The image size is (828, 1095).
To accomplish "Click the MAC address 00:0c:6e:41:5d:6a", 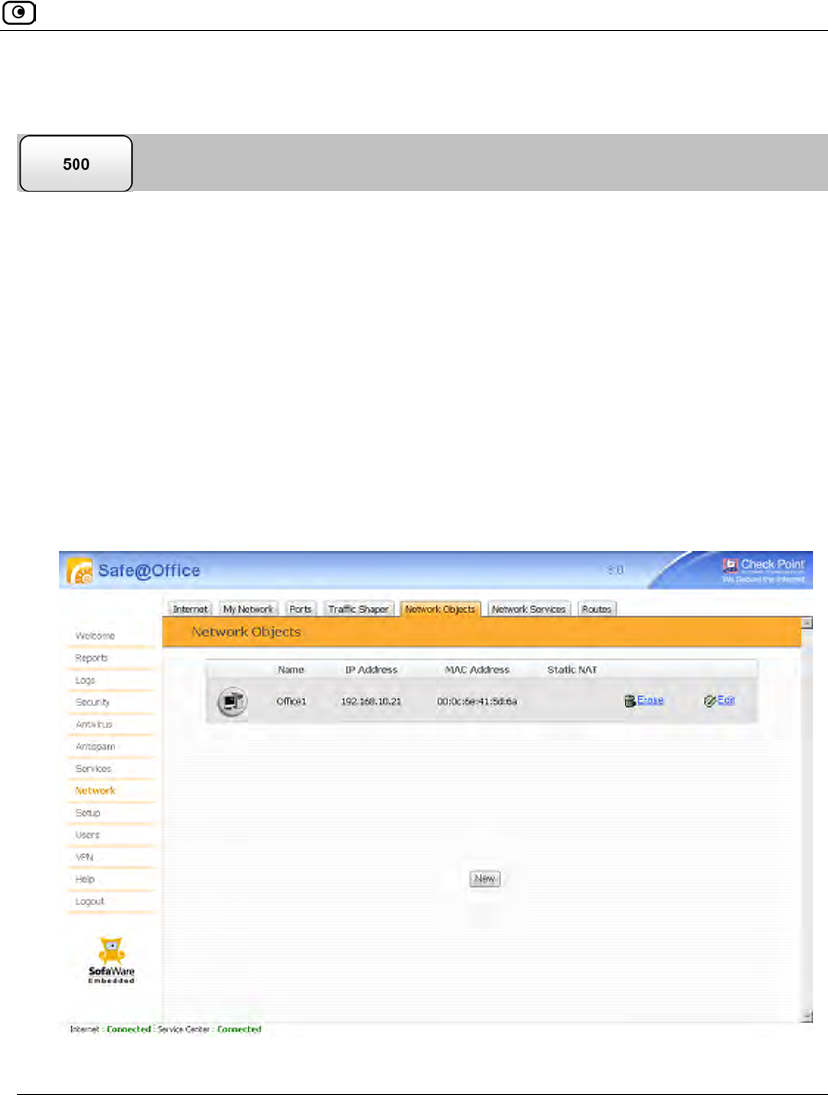I will tap(477, 701).
